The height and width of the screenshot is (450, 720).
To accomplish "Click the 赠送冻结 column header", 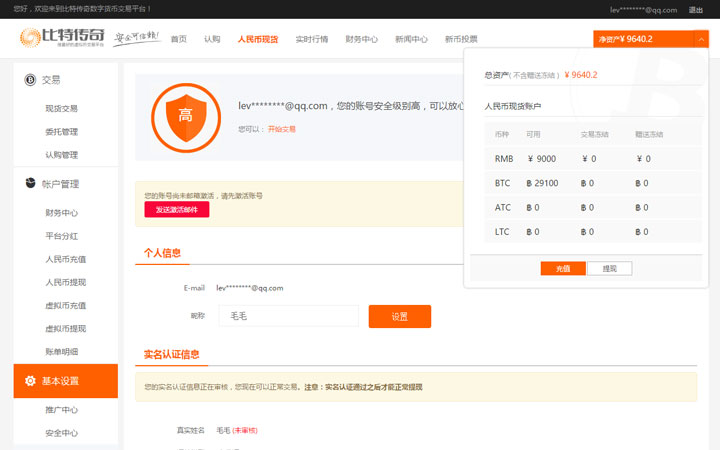I will point(649,135).
